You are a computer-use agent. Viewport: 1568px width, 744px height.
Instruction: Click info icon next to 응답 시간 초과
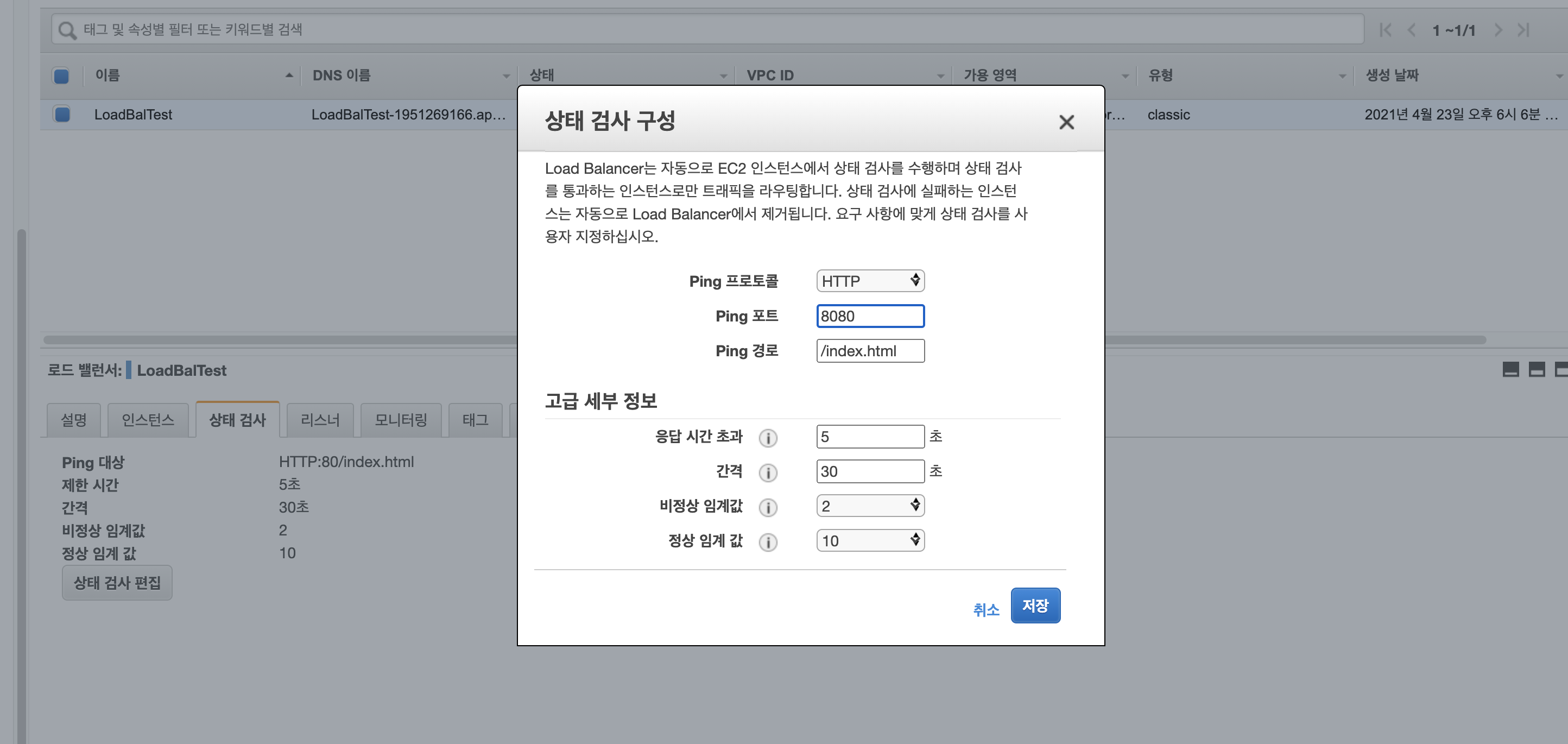[768, 437]
